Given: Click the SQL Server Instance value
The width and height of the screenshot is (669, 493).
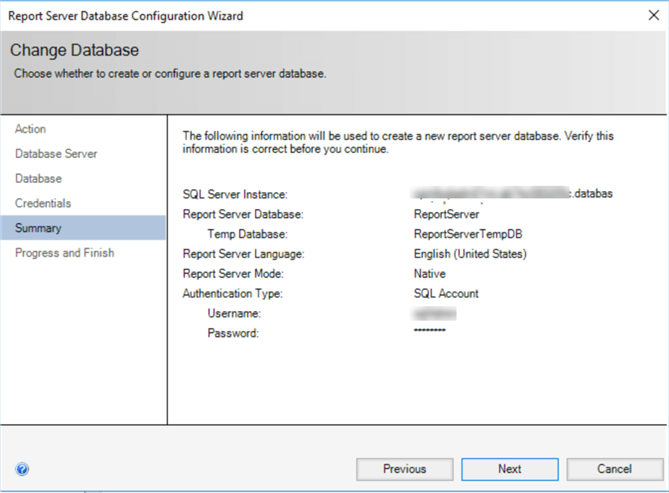Looking at the screenshot, I should [x=512, y=194].
